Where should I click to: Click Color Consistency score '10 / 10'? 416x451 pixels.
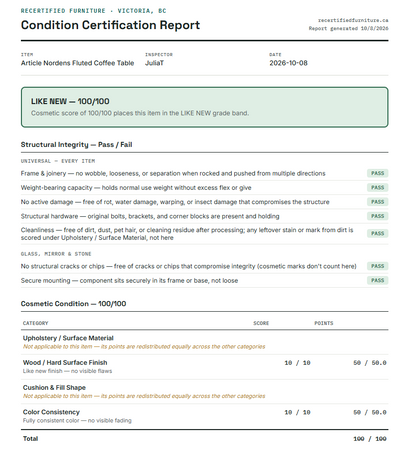coord(297,413)
